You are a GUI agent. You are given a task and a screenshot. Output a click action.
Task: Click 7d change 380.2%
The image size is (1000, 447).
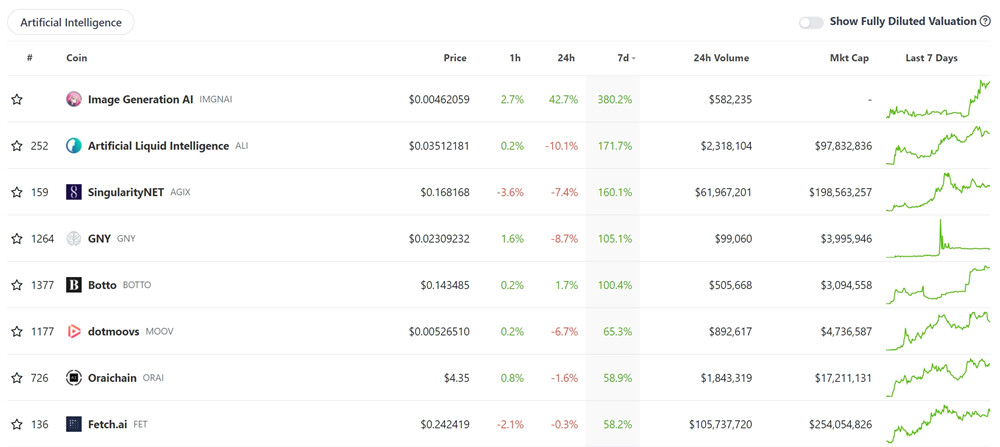click(x=615, y=99)
